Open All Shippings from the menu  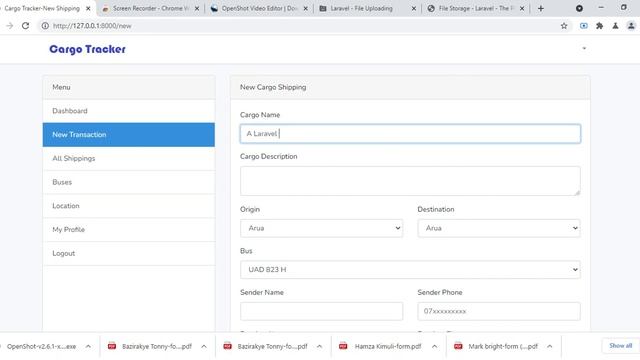click(129, 158)
